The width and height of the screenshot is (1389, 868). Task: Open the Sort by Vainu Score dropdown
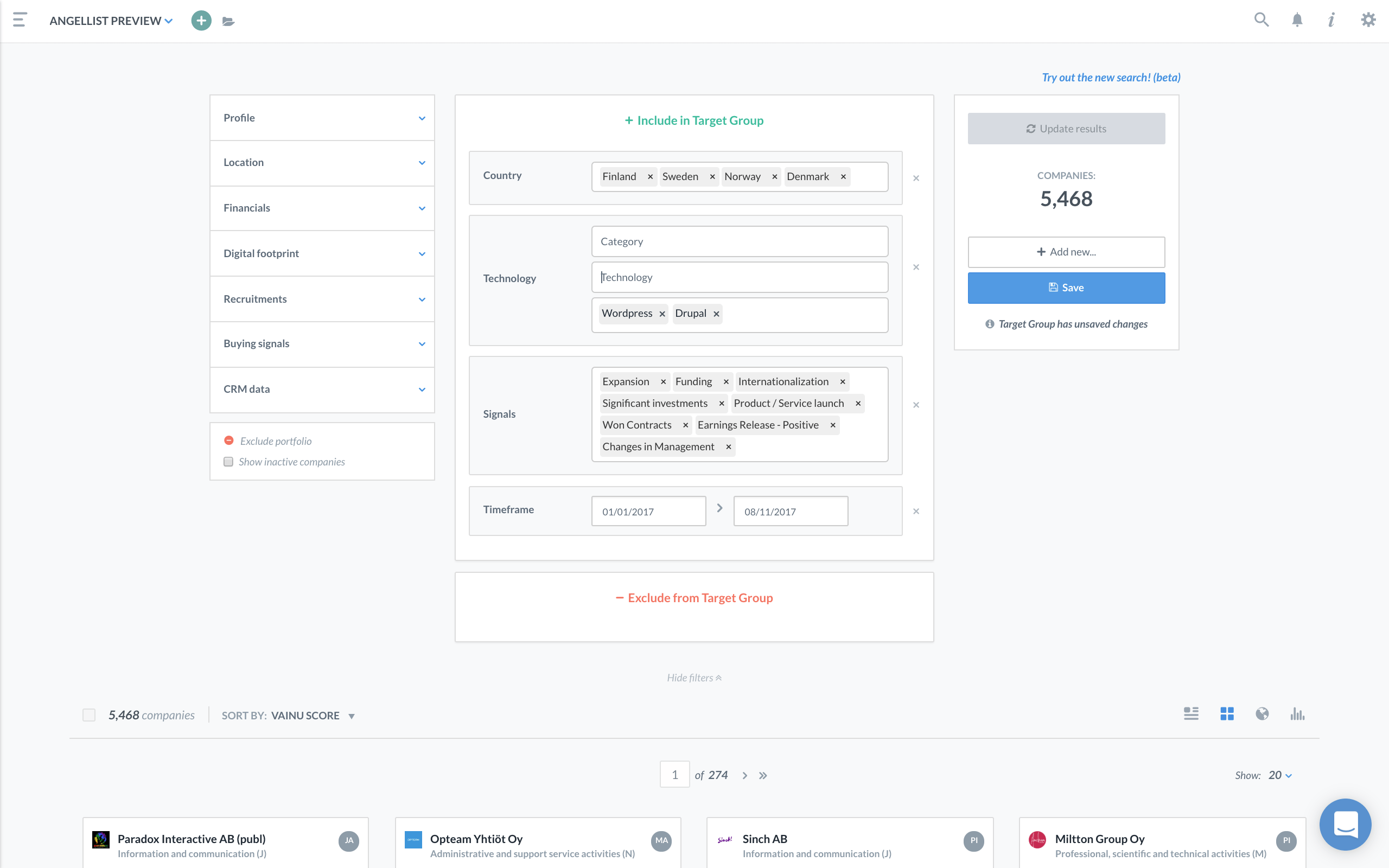point(289,716)
